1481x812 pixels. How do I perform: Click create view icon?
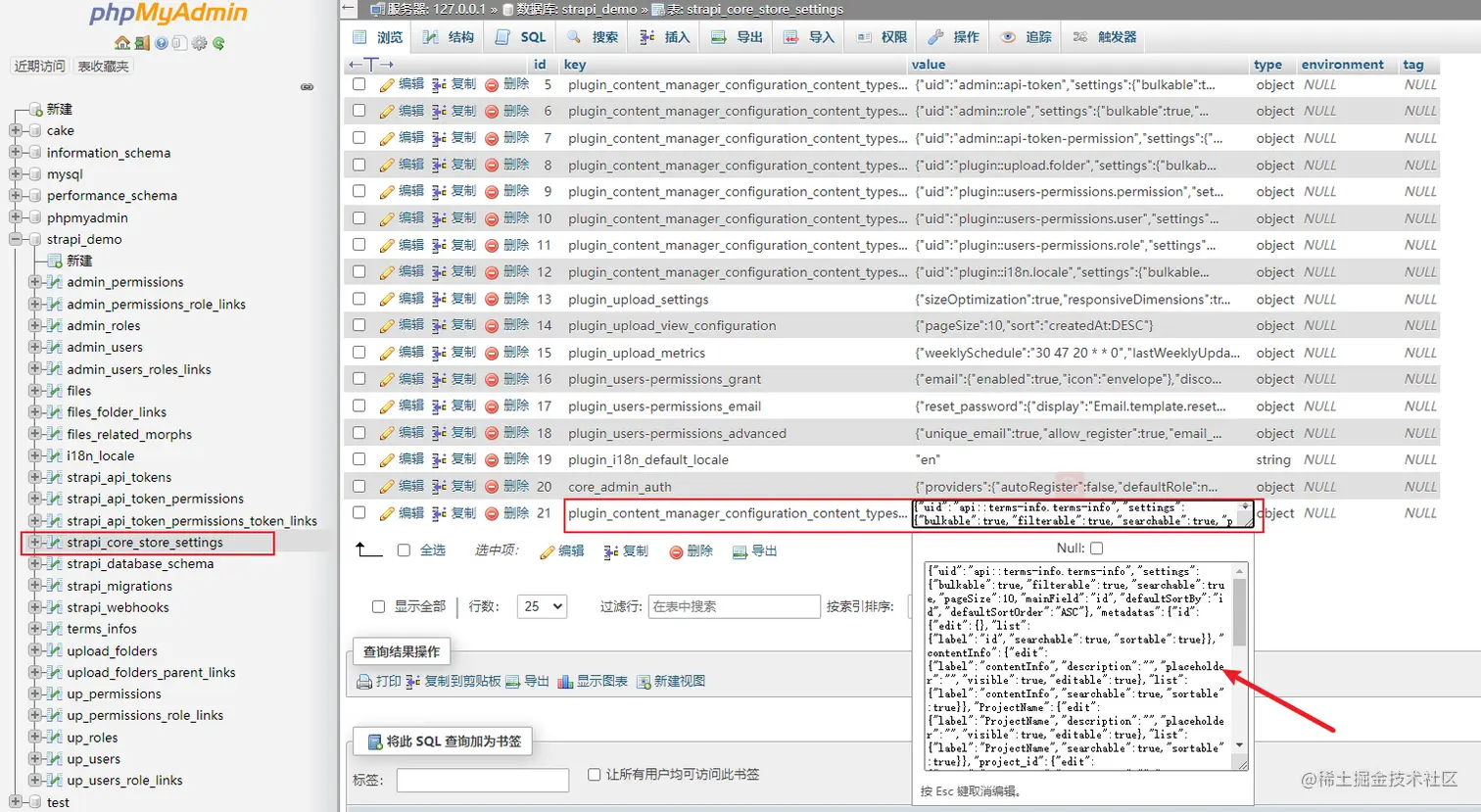[x=644, y=682]
